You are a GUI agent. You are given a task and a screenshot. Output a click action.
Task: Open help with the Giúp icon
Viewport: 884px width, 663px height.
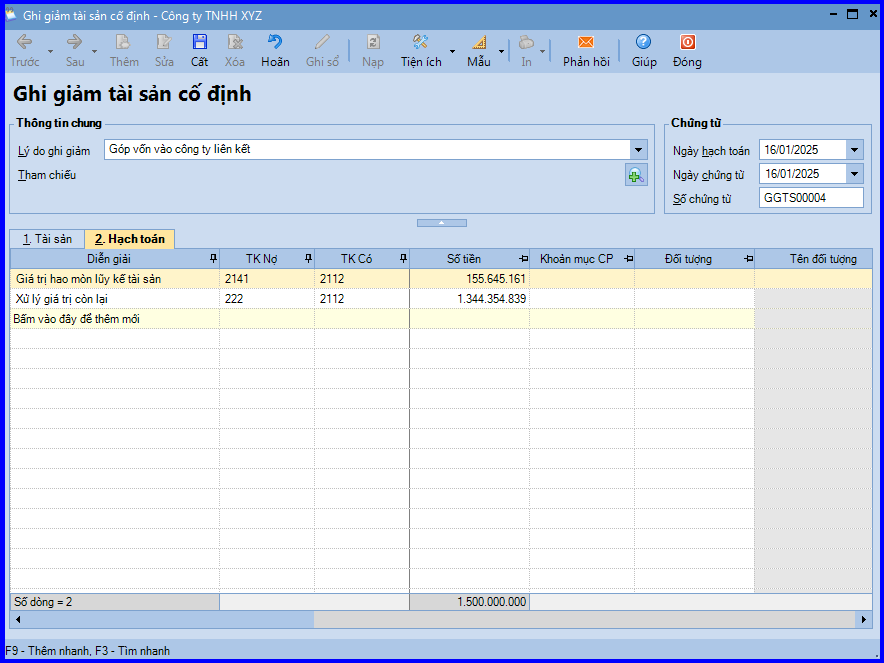coord(644,43)
